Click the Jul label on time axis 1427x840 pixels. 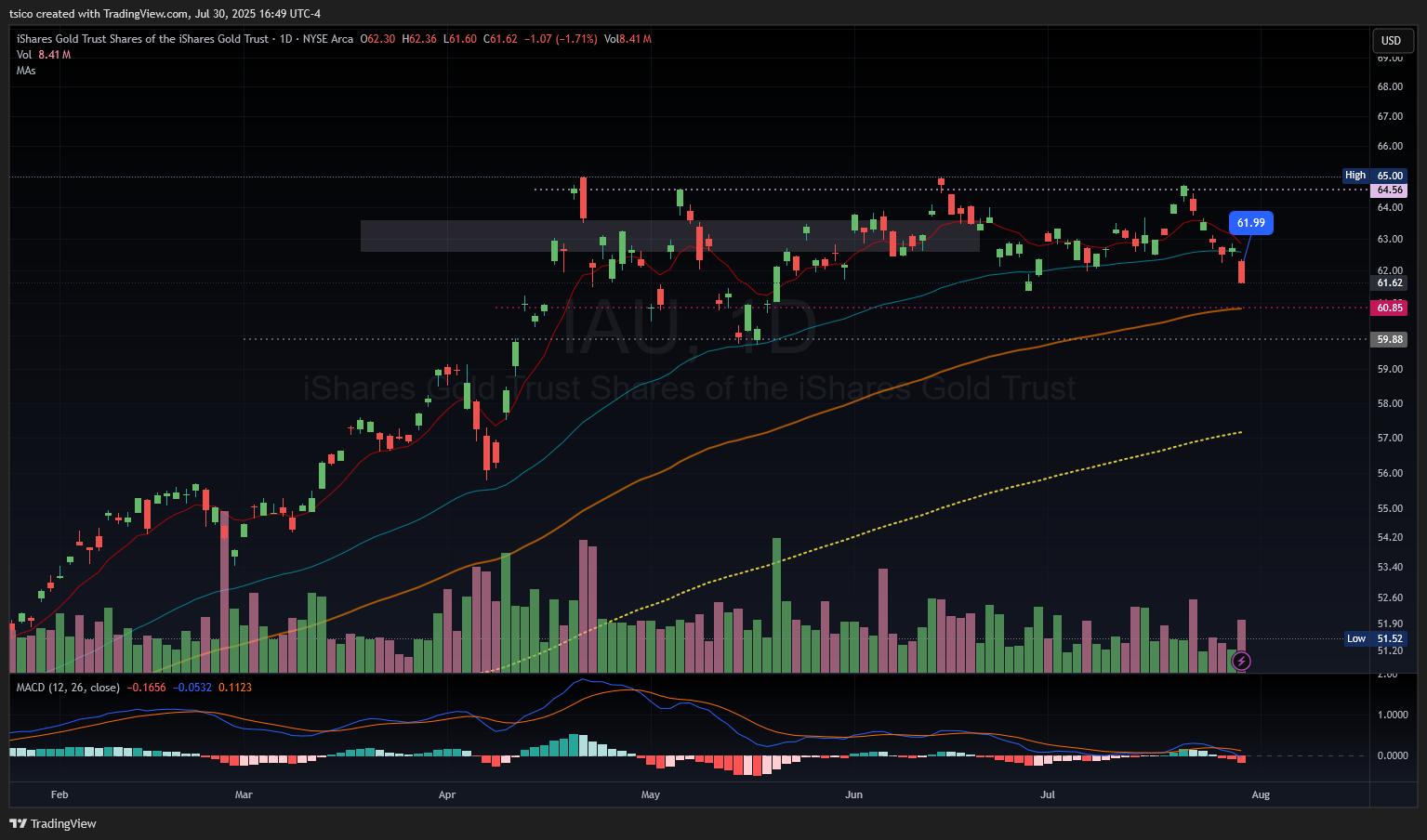pos(1048,794)
